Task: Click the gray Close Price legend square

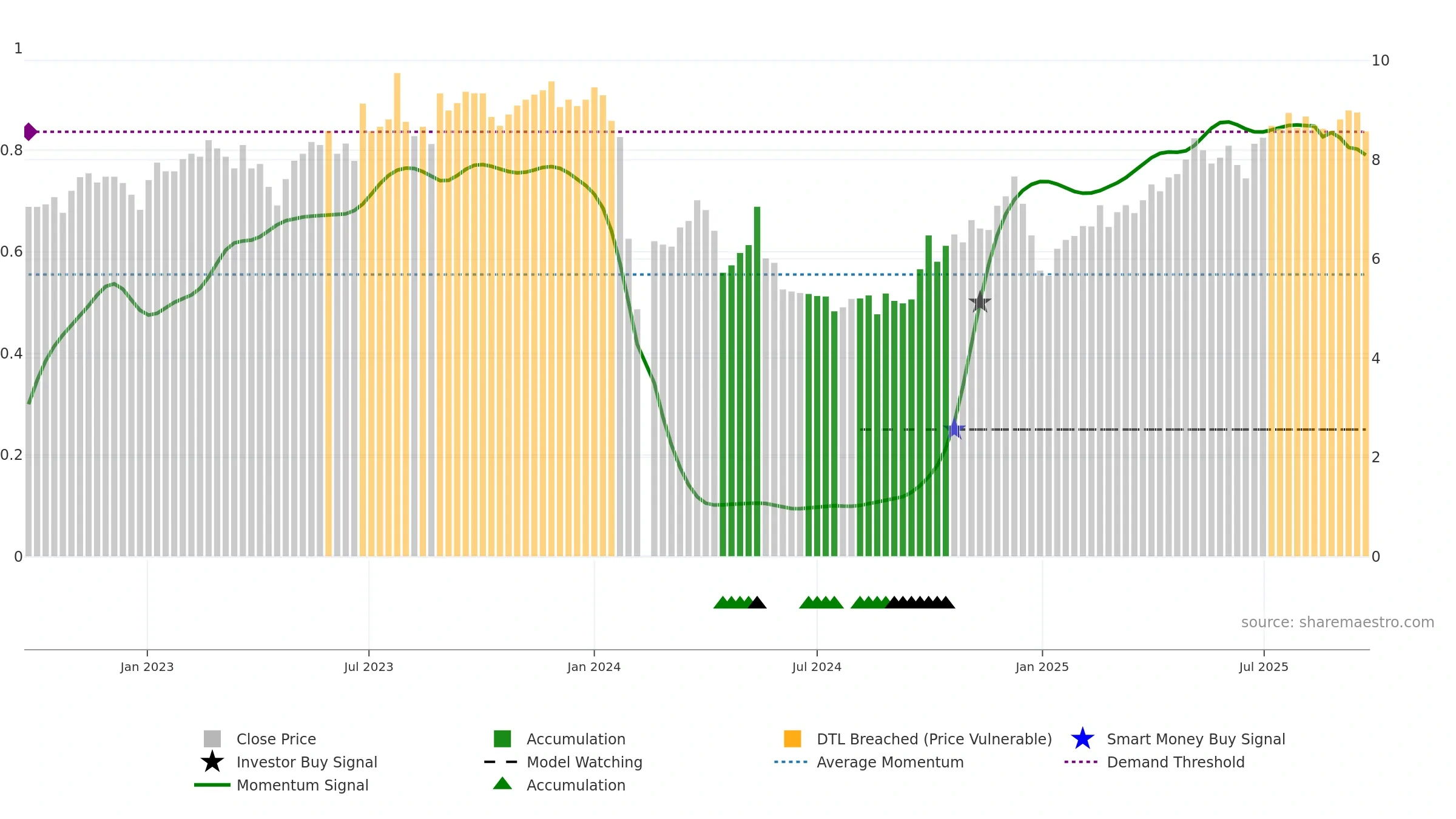Action: coord(212,738)
